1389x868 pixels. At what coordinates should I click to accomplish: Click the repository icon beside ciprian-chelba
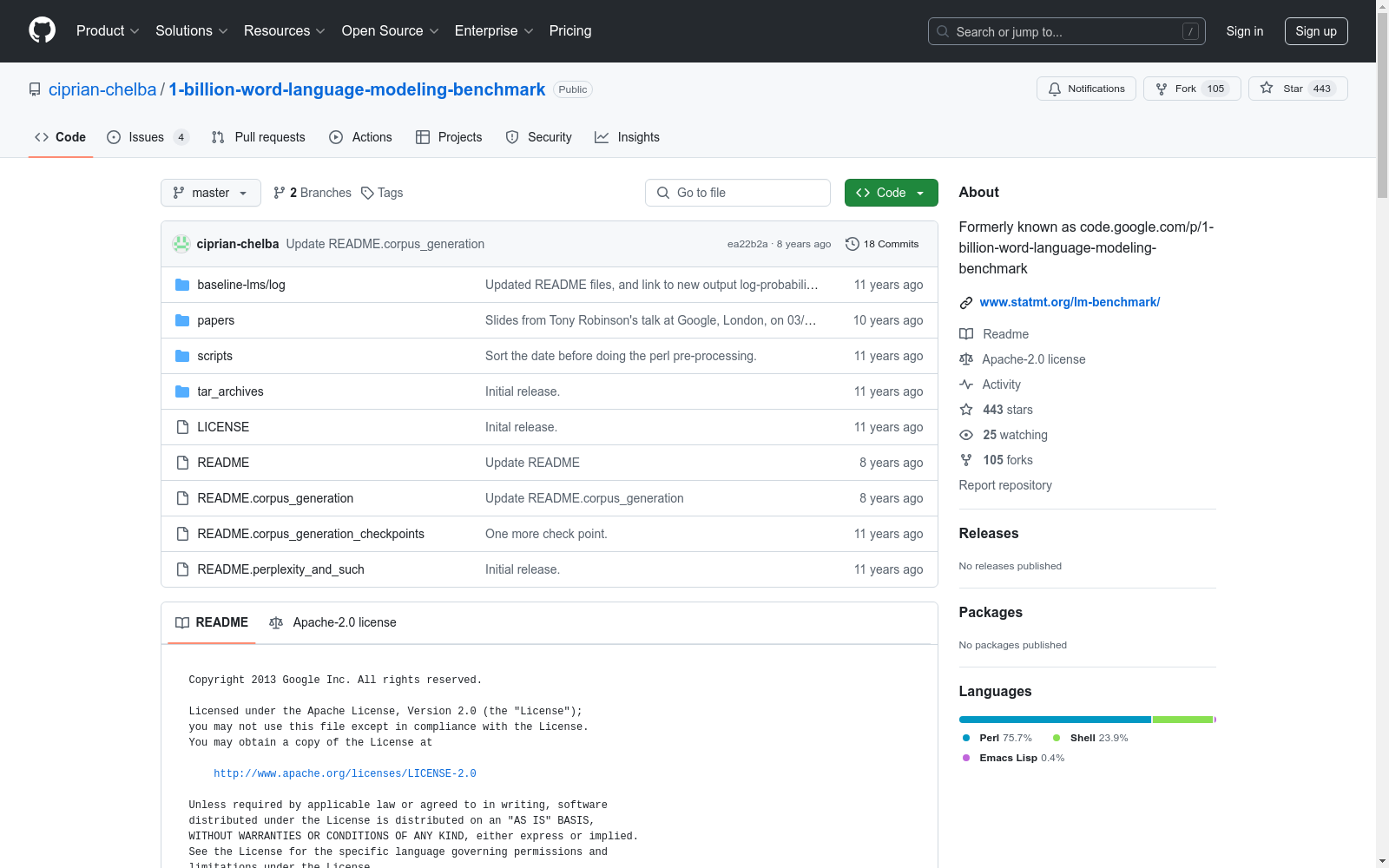click(35, 89)
